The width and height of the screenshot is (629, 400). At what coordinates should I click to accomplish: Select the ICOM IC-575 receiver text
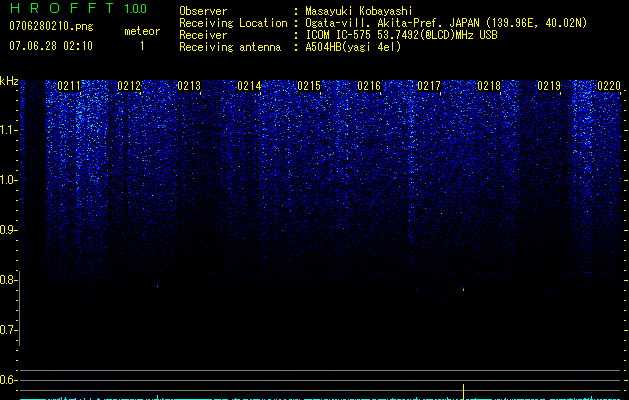pos(401,35)
